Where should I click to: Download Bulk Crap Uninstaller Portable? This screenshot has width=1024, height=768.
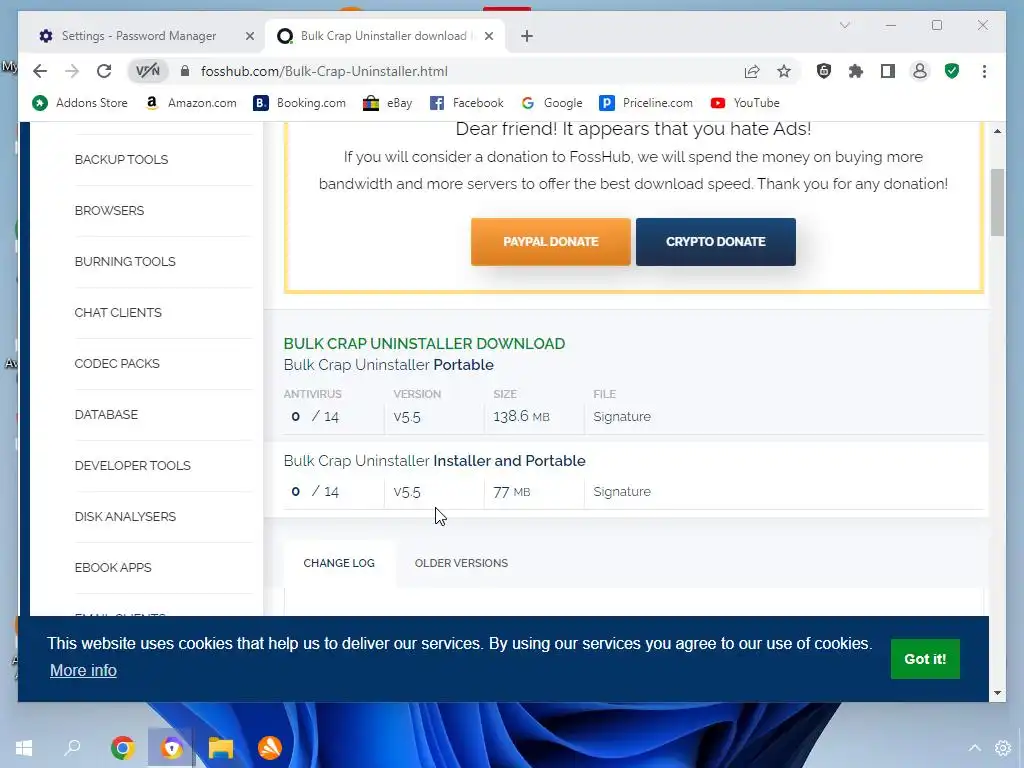pos(389,364)
